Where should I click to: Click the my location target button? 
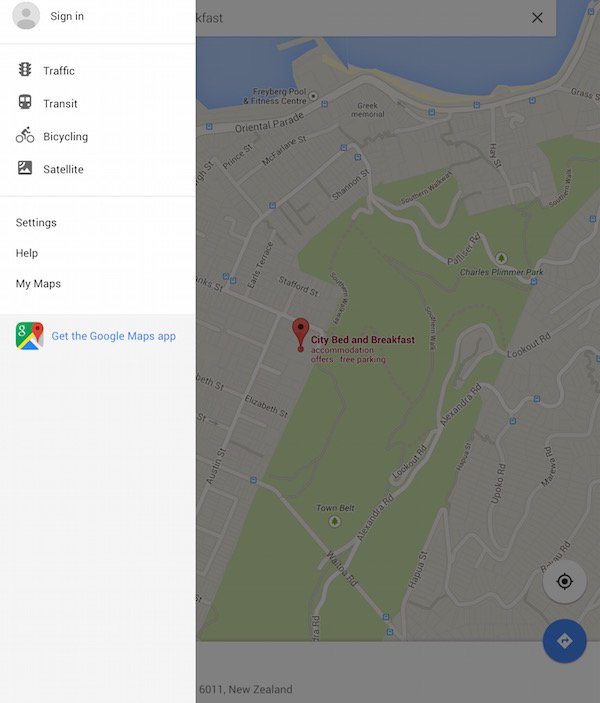point(564,581)
